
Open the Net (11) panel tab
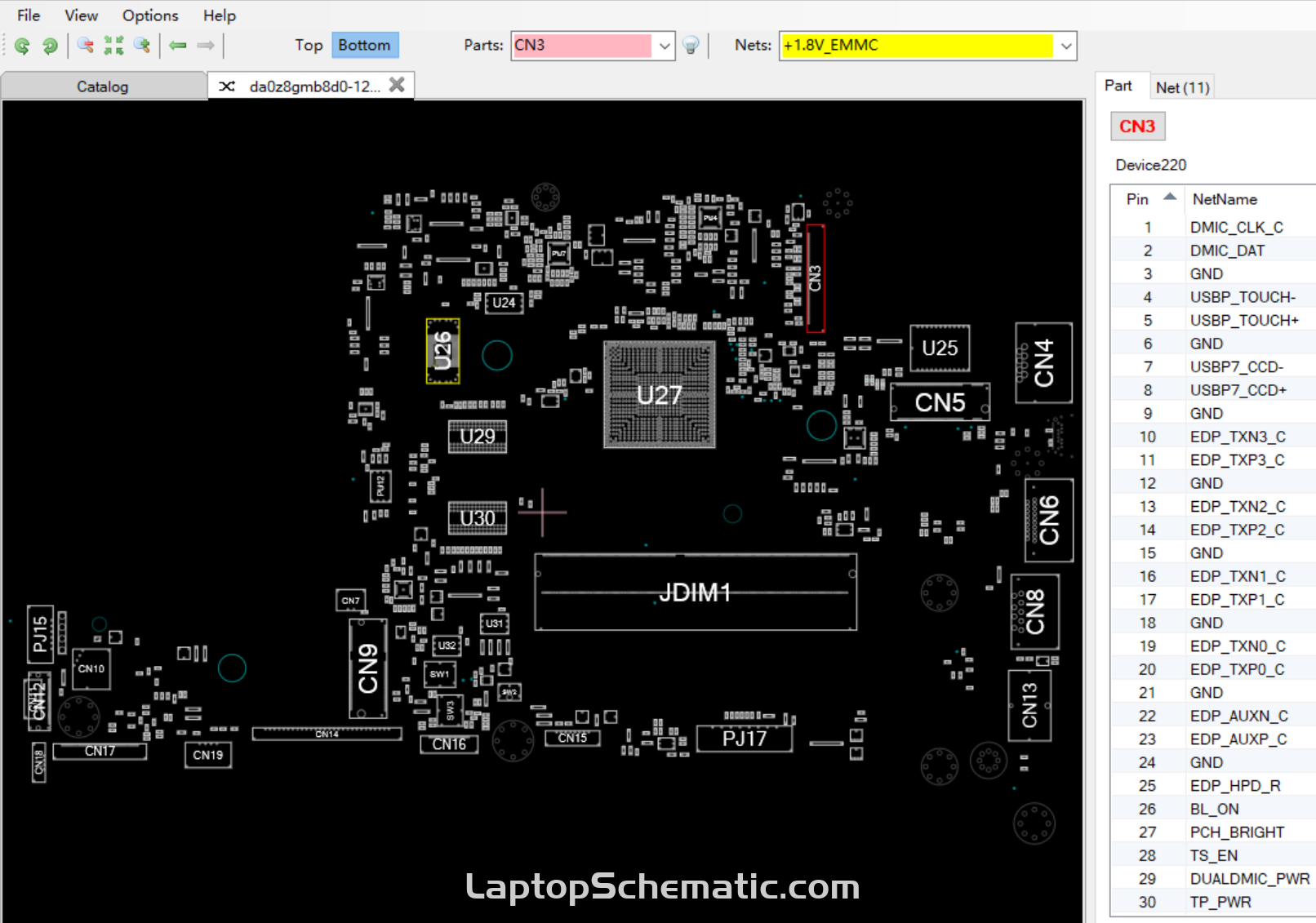tap(1182, 87)
